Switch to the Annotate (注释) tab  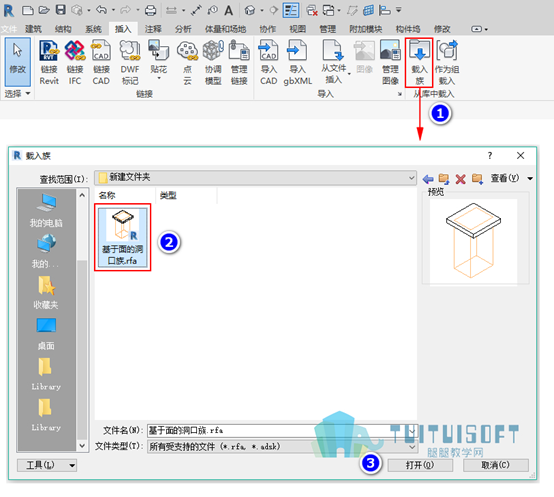[x=153, y=29]
